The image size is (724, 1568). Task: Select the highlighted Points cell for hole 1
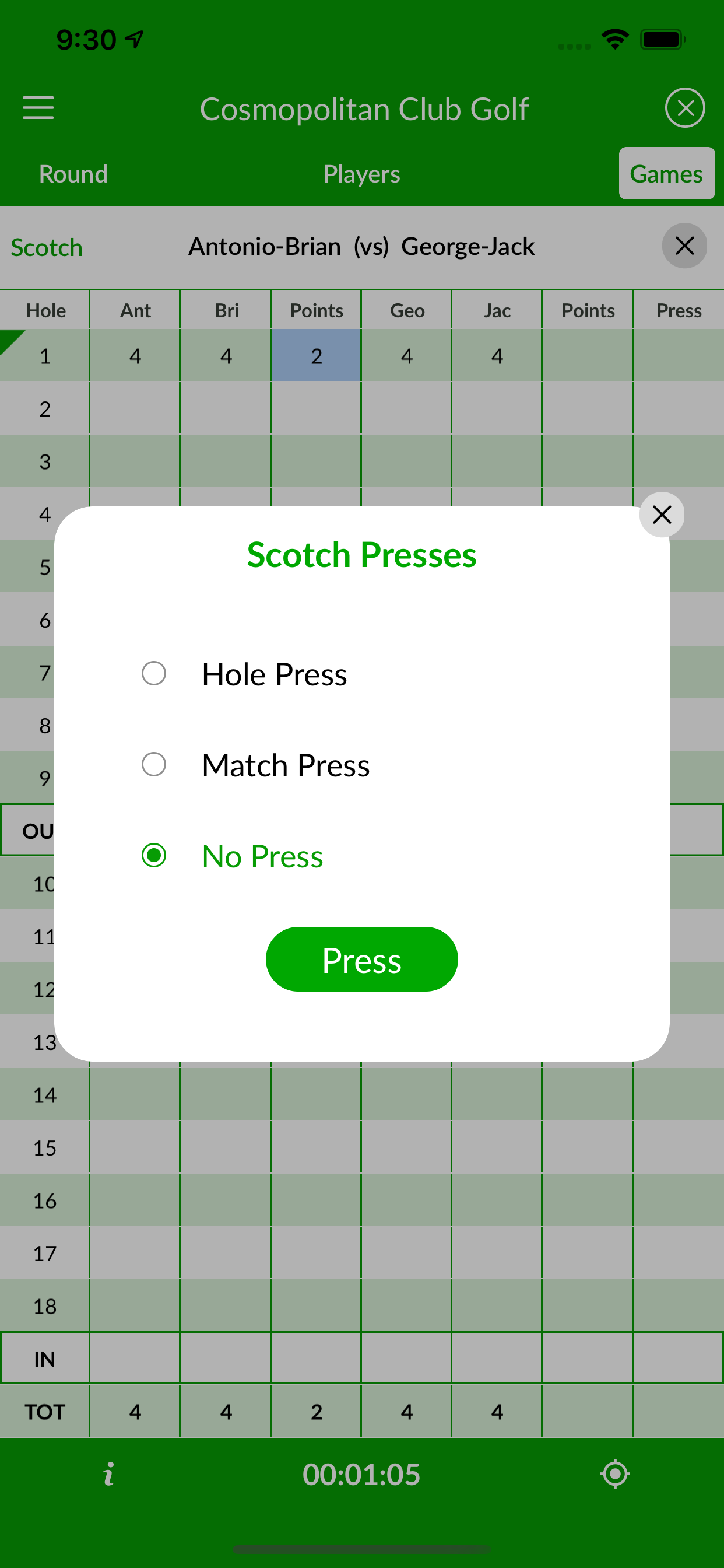coord(317,355)
